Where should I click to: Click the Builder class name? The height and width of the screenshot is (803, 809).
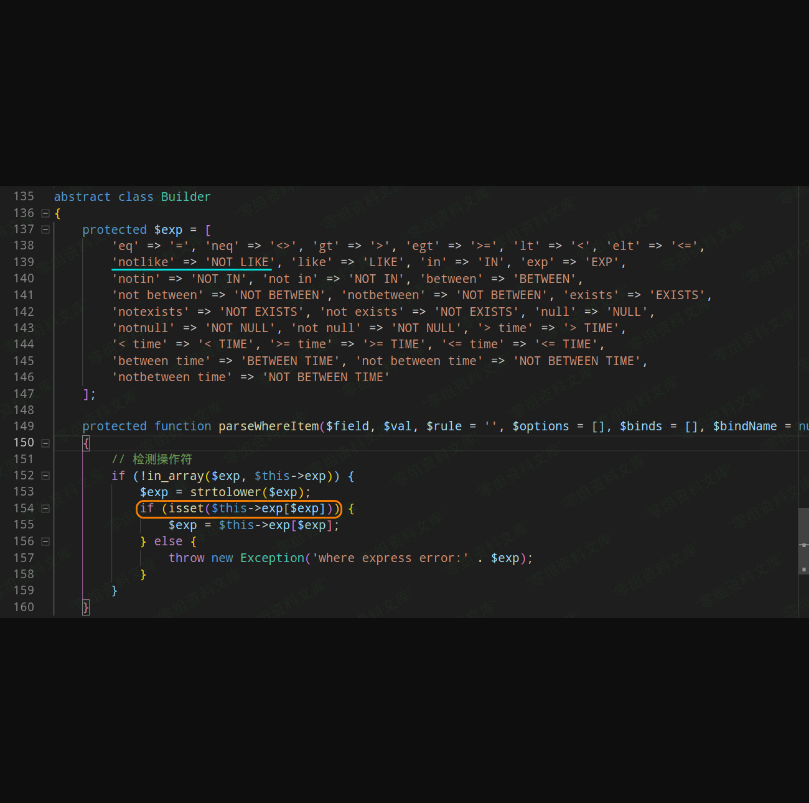[186, 197]
